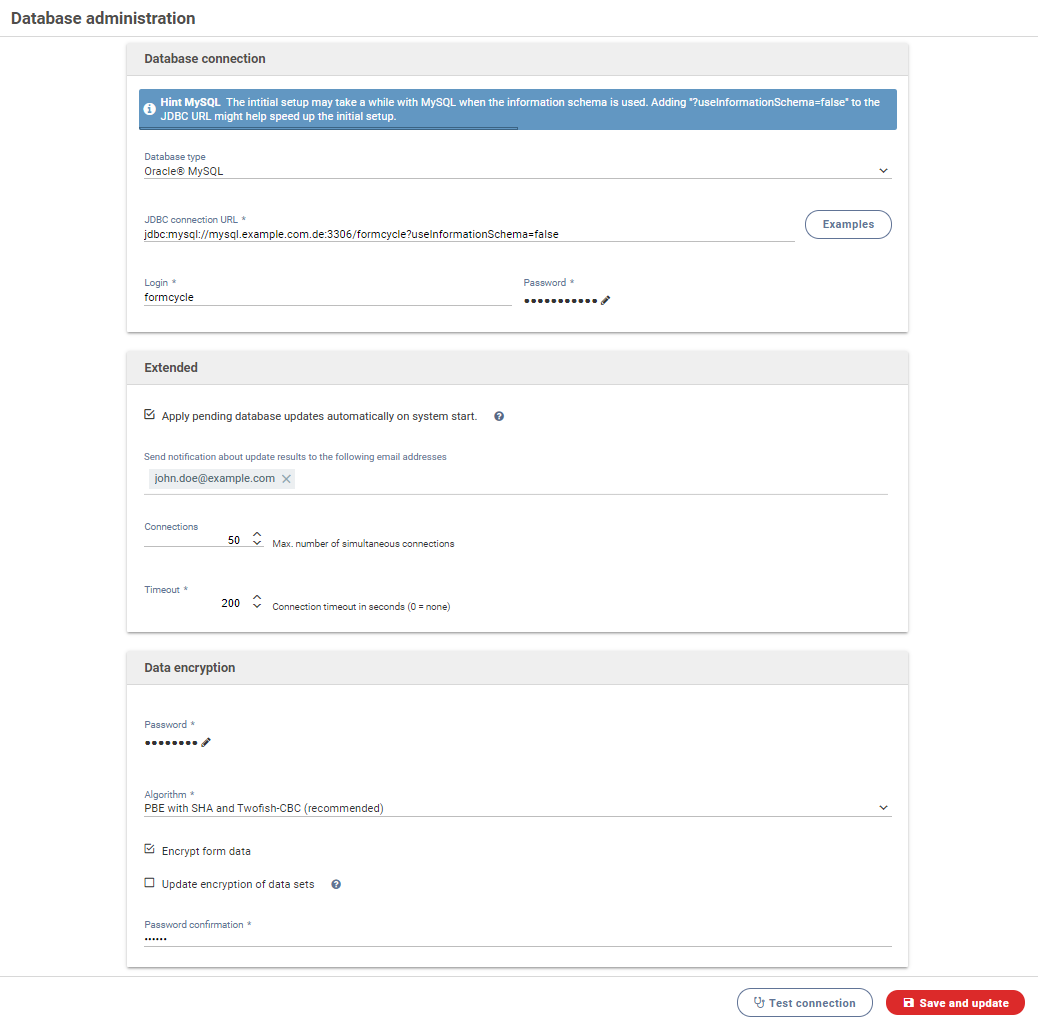Click the Password confirmation field

click(x=516, y=939)
